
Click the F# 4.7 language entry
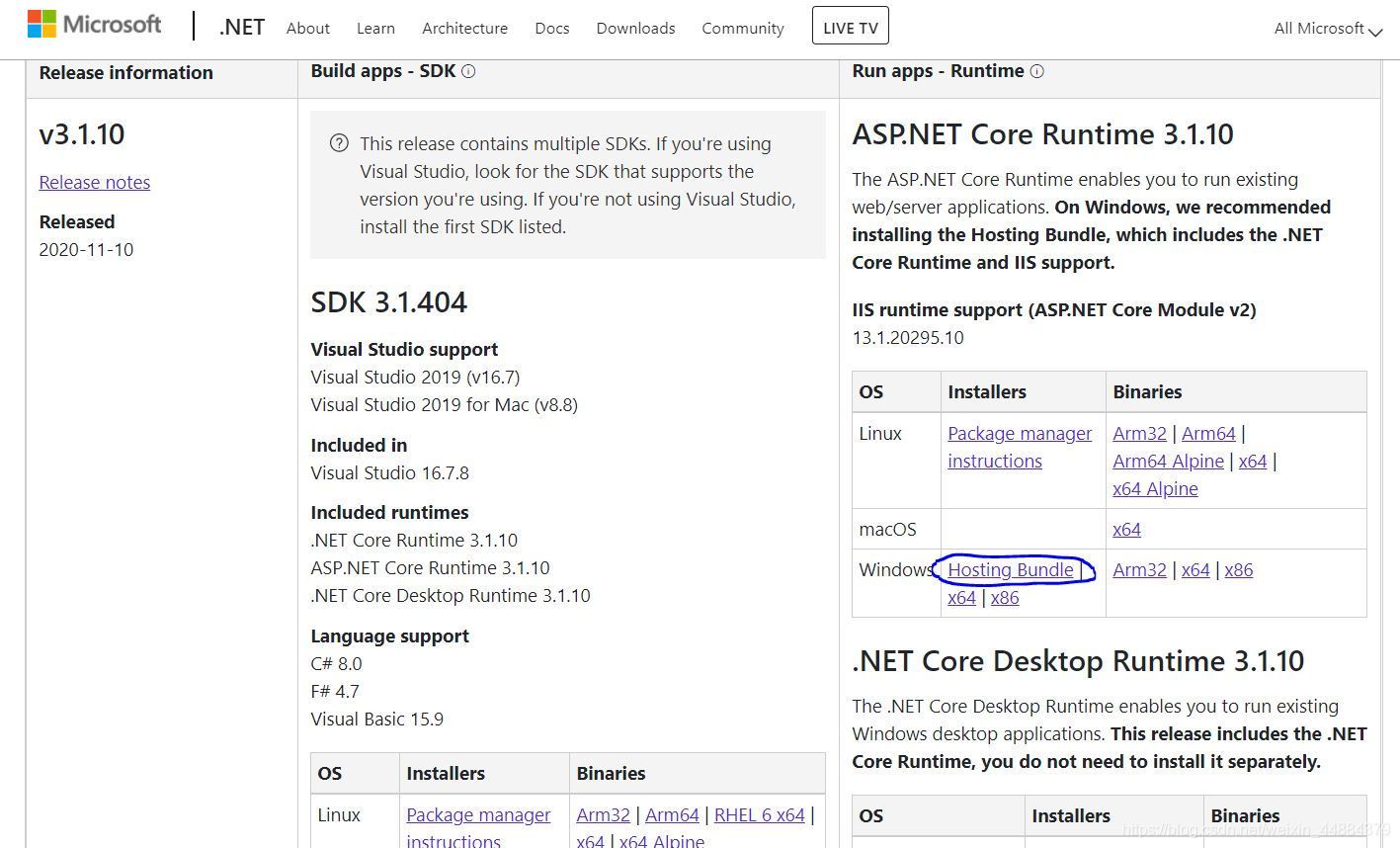click(335, 691)
